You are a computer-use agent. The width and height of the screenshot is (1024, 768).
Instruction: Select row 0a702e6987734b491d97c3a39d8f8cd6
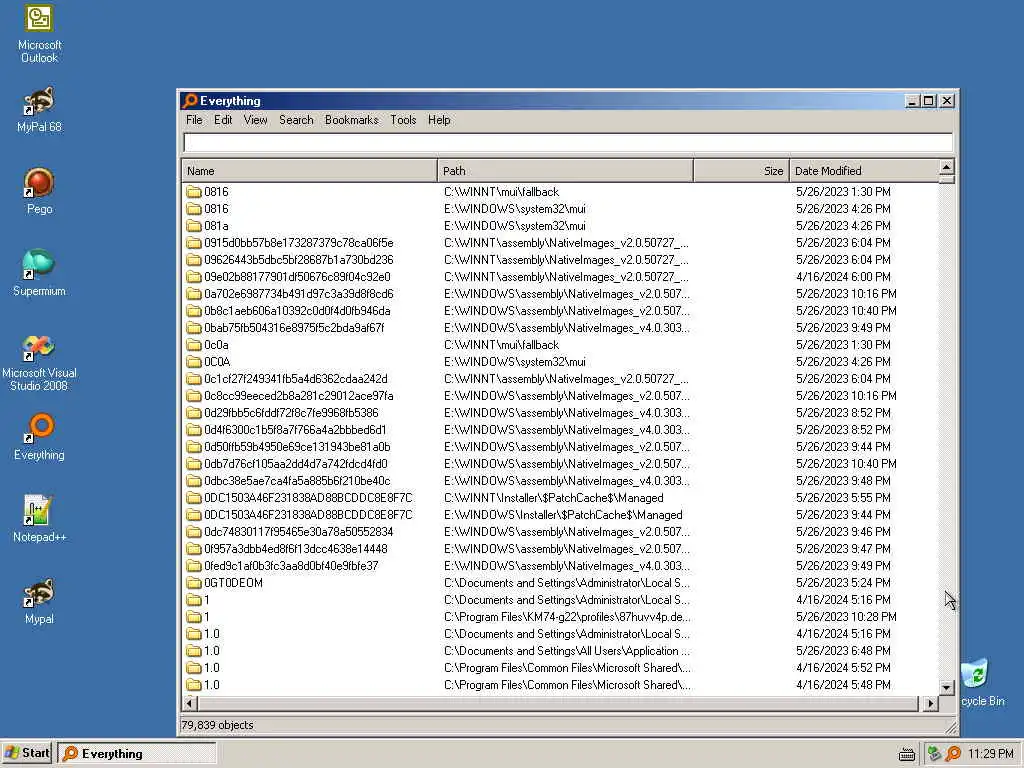(560, 294)
